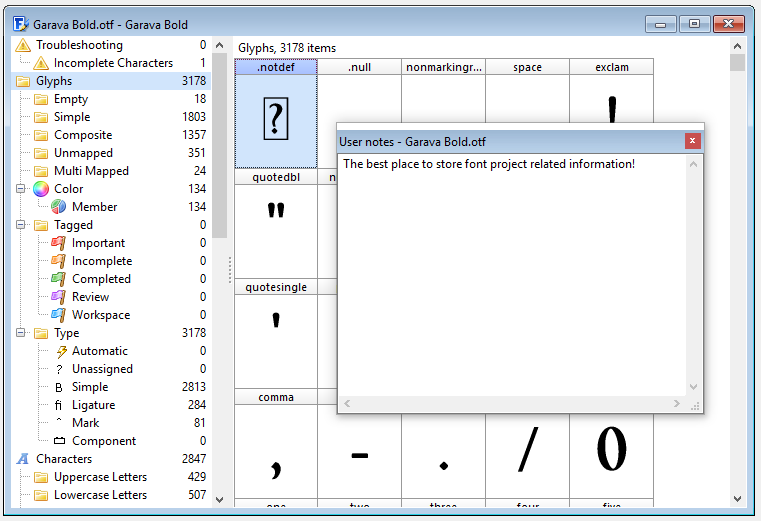Click the panel splitter grip dots
Viewport: 761px width, 521px height.
(230, 270)
